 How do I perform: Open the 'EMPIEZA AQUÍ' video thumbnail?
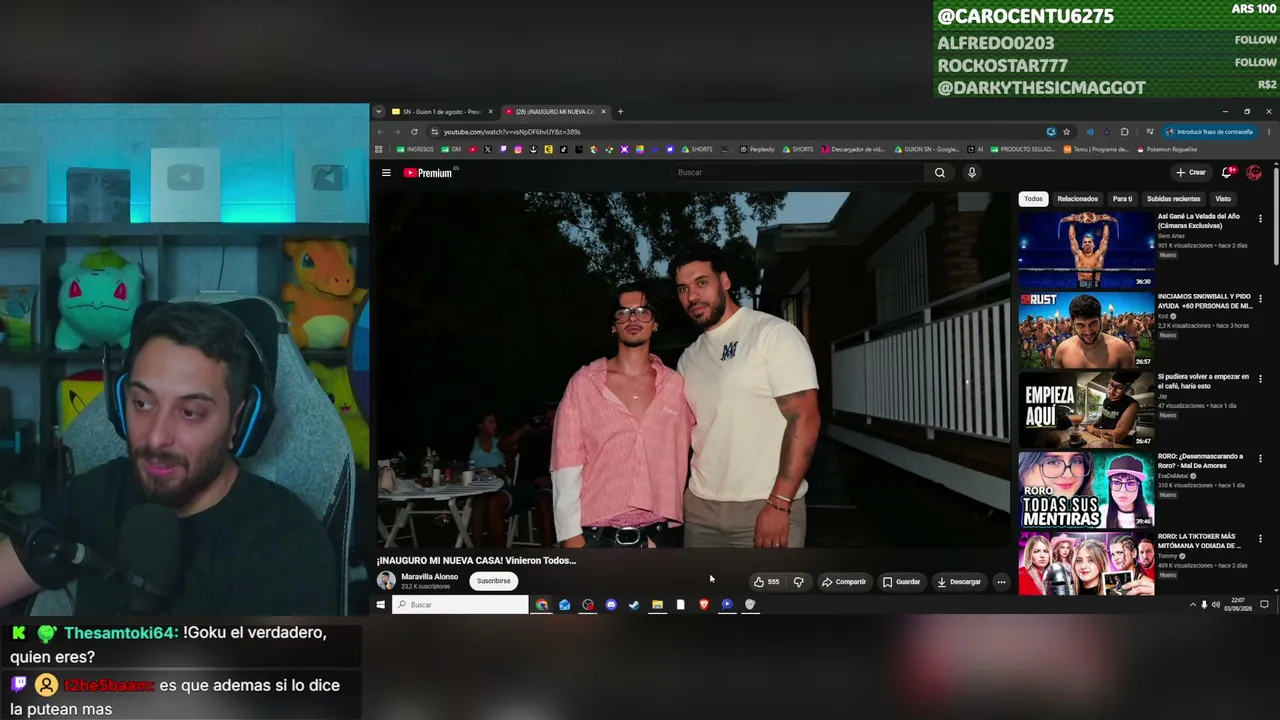(1086, 410)
